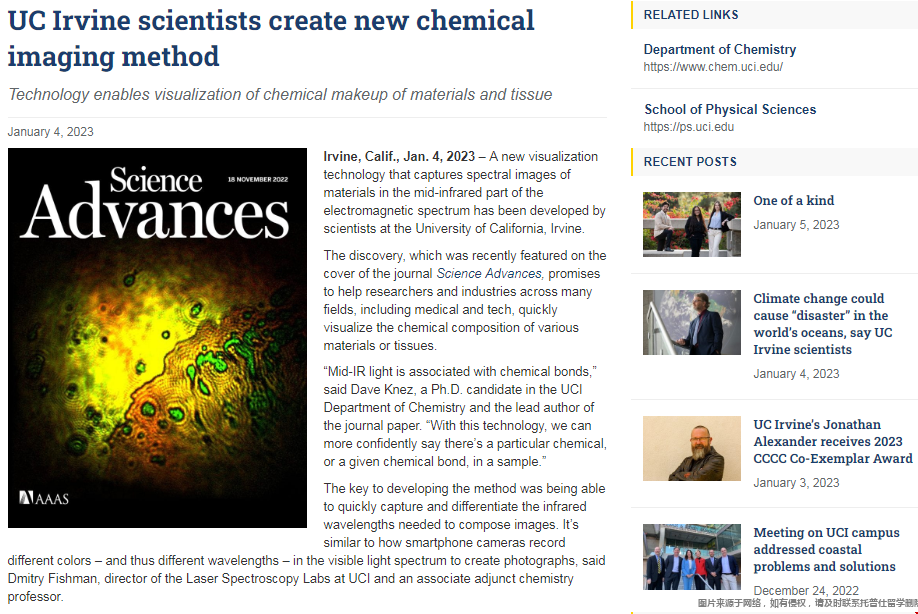Click the 'One of a kind' post photo
Viewport: 918px width, 614px height.
click(x=691, y=224)
